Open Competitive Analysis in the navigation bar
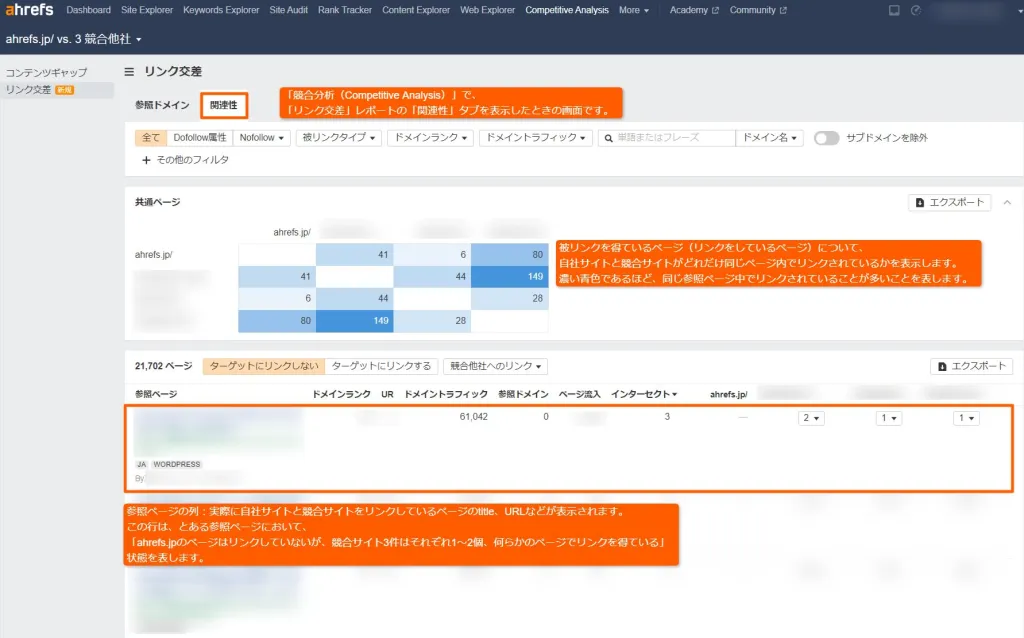1024x638 pixels. click(x=567, y=10)
